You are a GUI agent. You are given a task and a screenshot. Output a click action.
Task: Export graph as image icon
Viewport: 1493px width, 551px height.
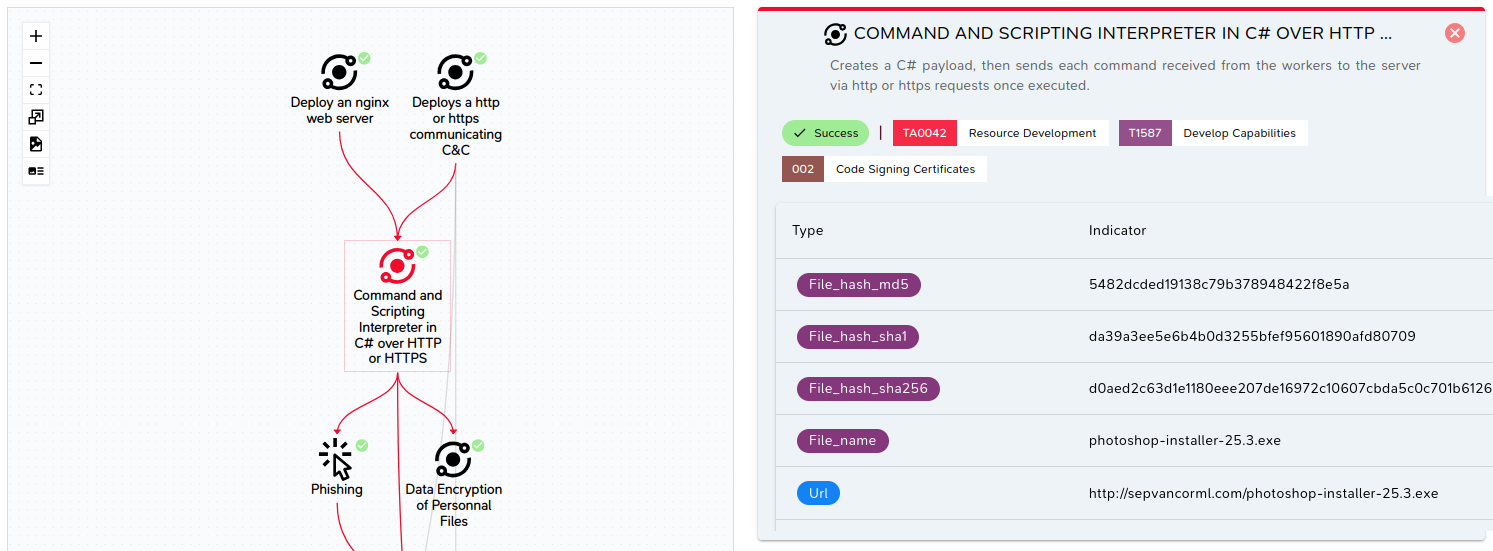click(x=36, y=144)
